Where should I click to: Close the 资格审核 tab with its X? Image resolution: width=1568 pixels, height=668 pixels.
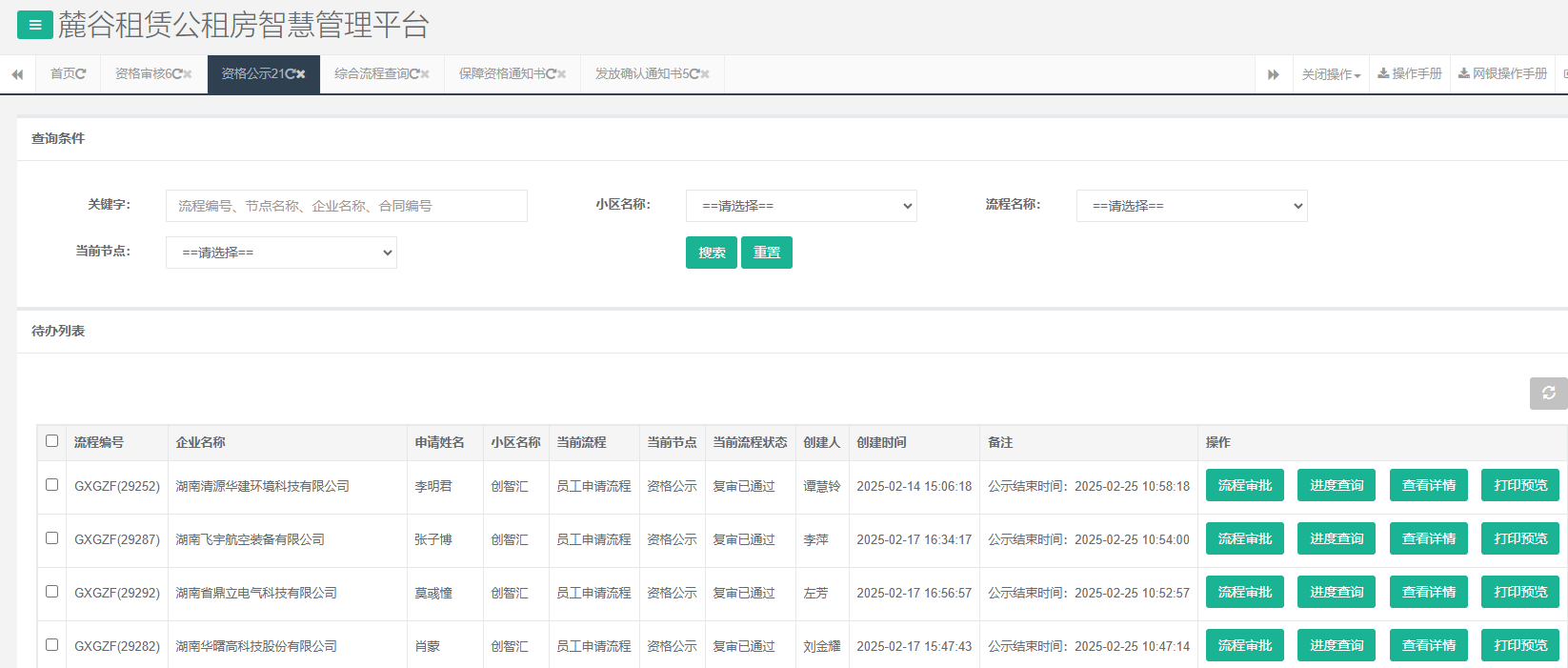coord(188,74)
